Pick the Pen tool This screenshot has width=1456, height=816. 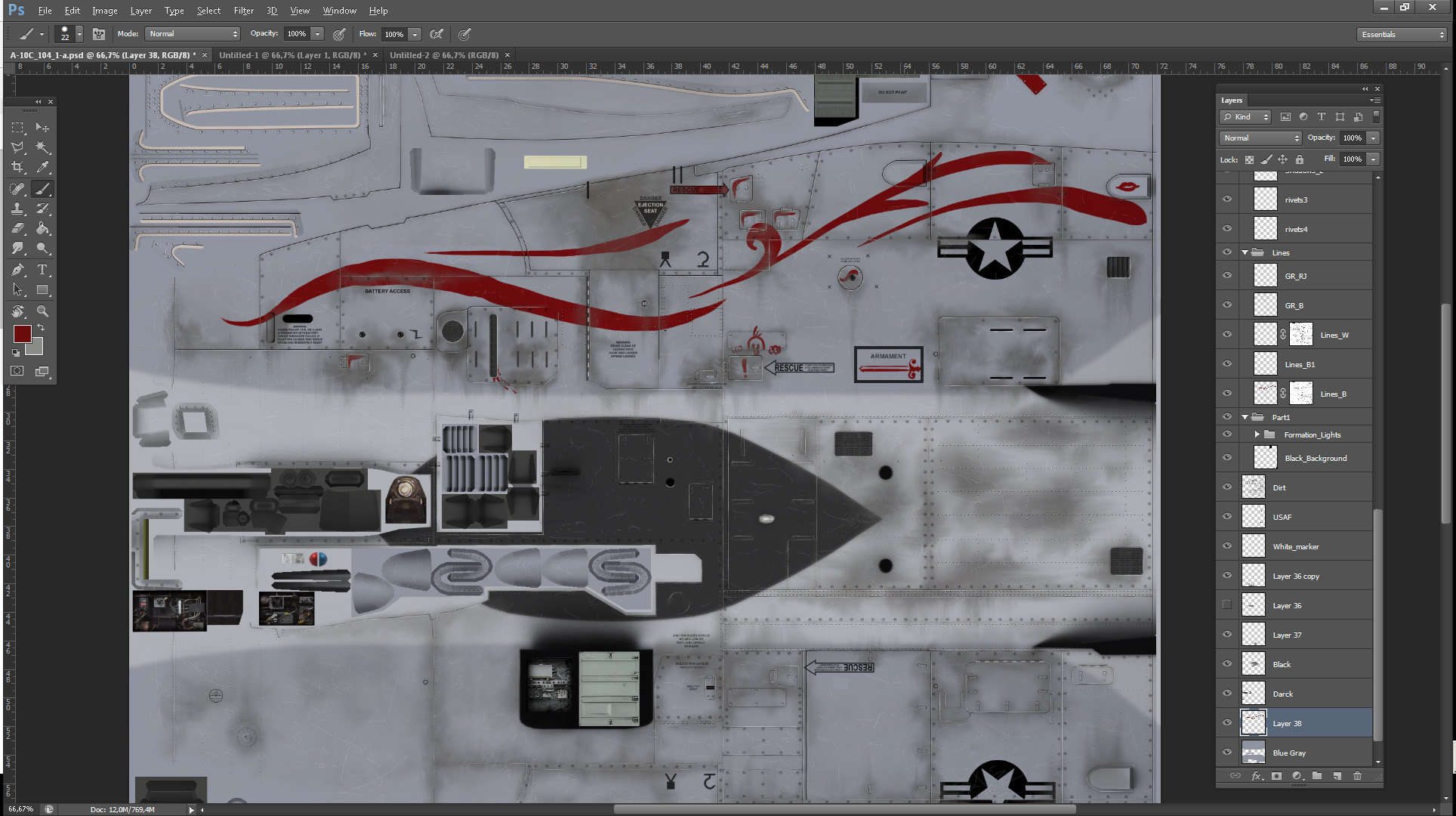tap(17, 270)
